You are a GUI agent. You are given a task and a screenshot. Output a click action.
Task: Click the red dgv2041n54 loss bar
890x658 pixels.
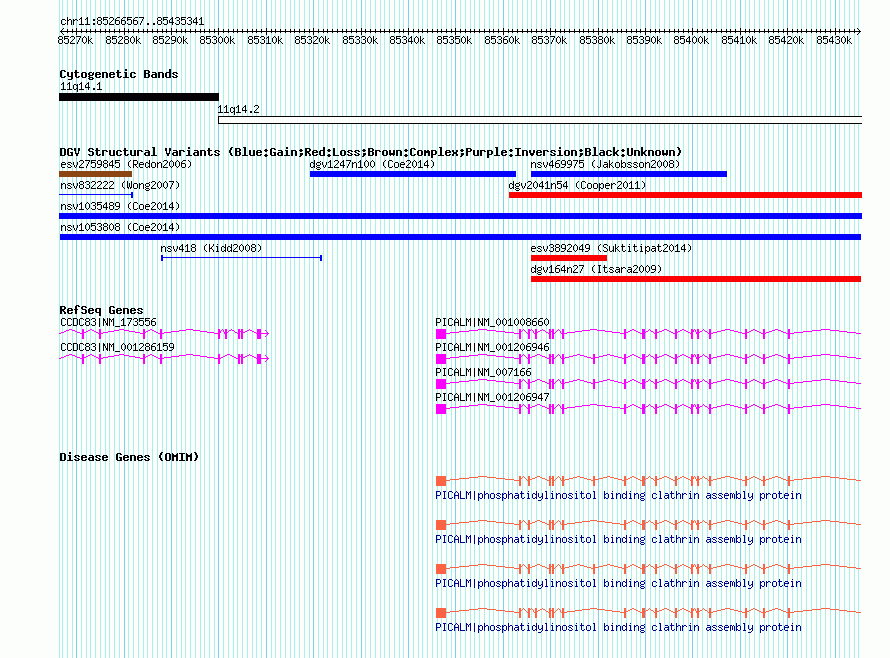tap(685, 195)
